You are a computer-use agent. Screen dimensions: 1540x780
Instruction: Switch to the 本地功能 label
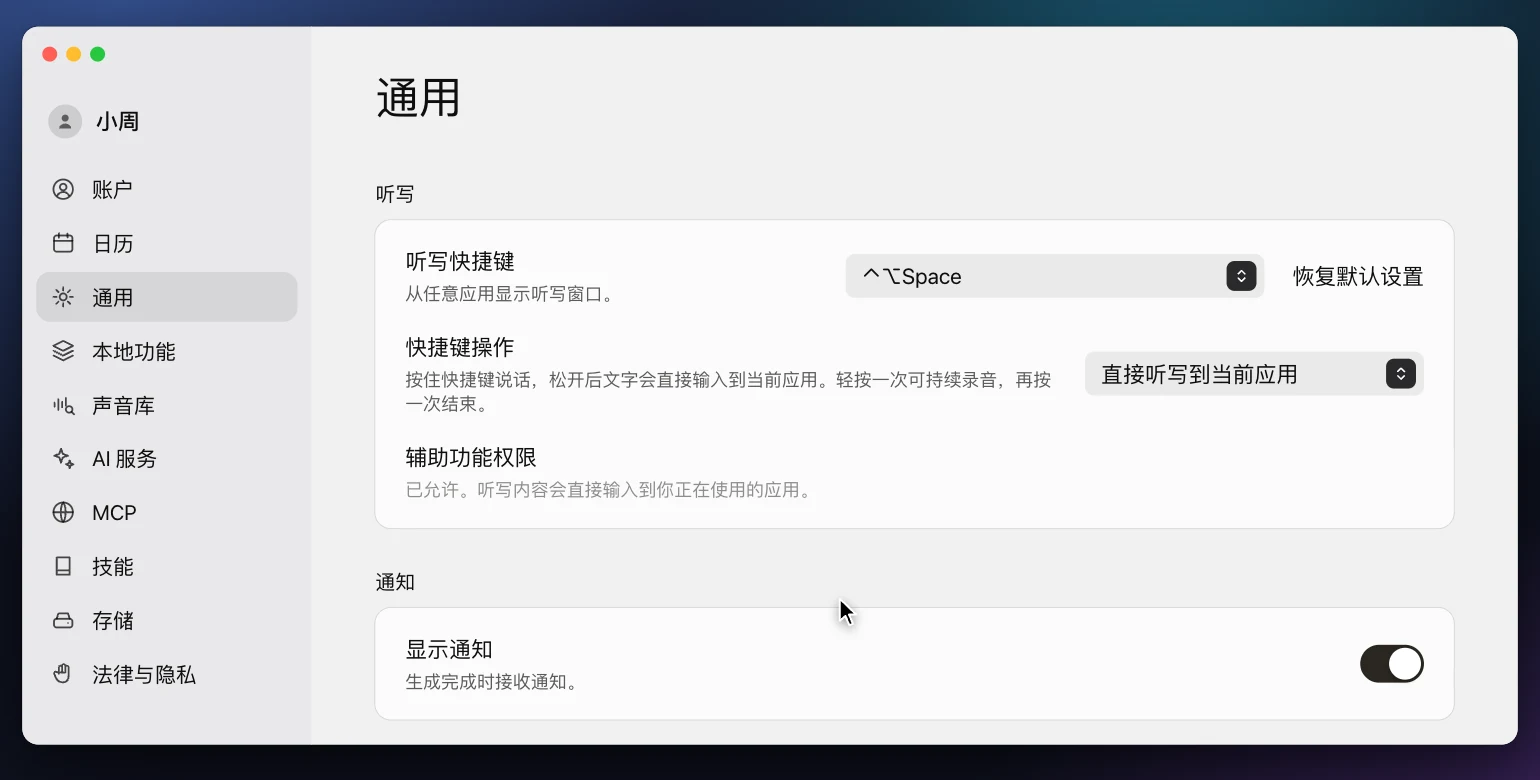click(133, 351)
